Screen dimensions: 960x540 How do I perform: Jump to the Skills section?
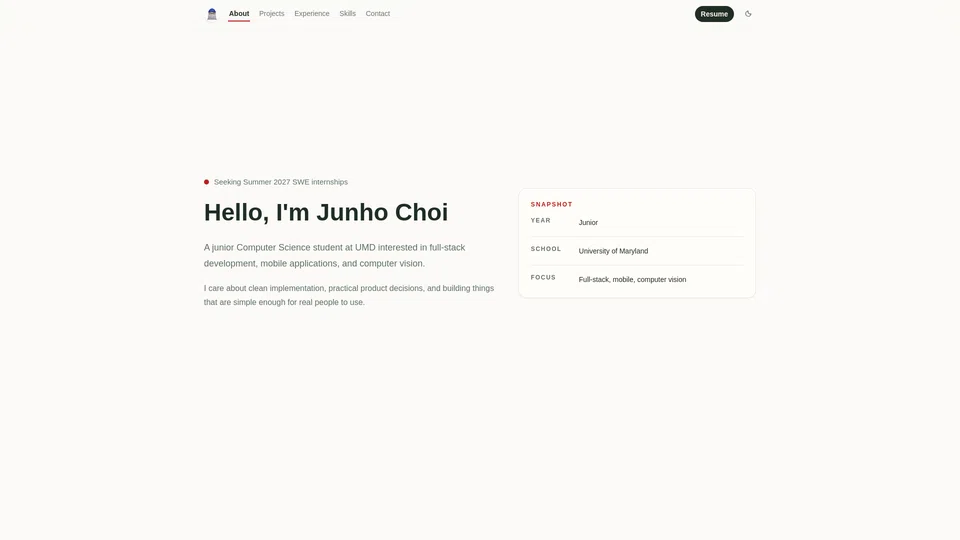coord(347,13)
